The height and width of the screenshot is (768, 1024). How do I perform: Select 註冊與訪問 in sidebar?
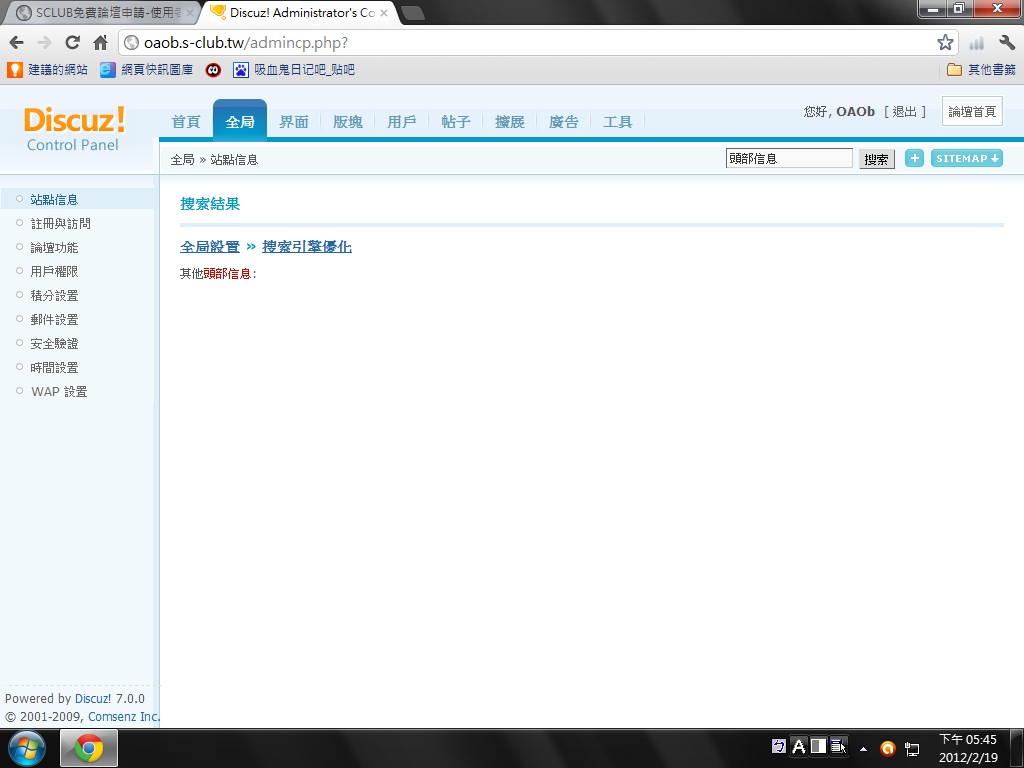click(60, 224)
